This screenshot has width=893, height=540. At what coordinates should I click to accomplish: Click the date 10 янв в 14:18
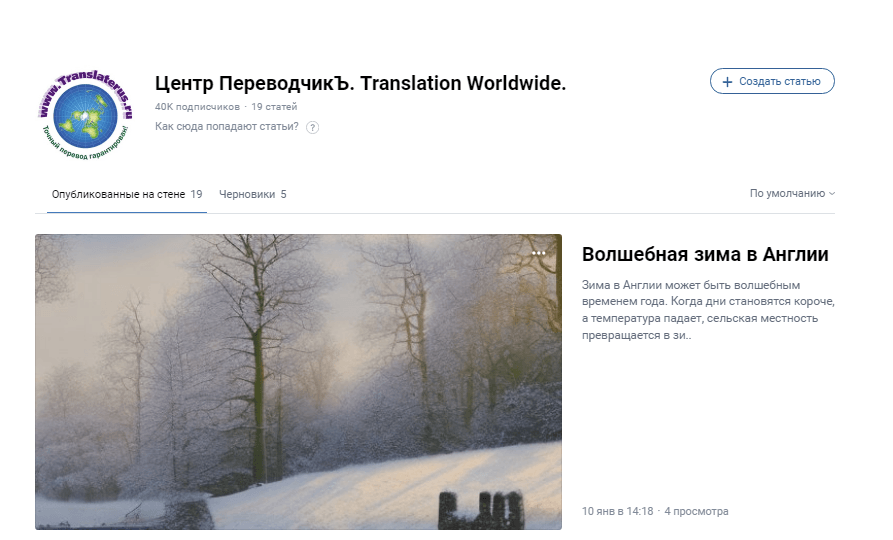(617, 511)
